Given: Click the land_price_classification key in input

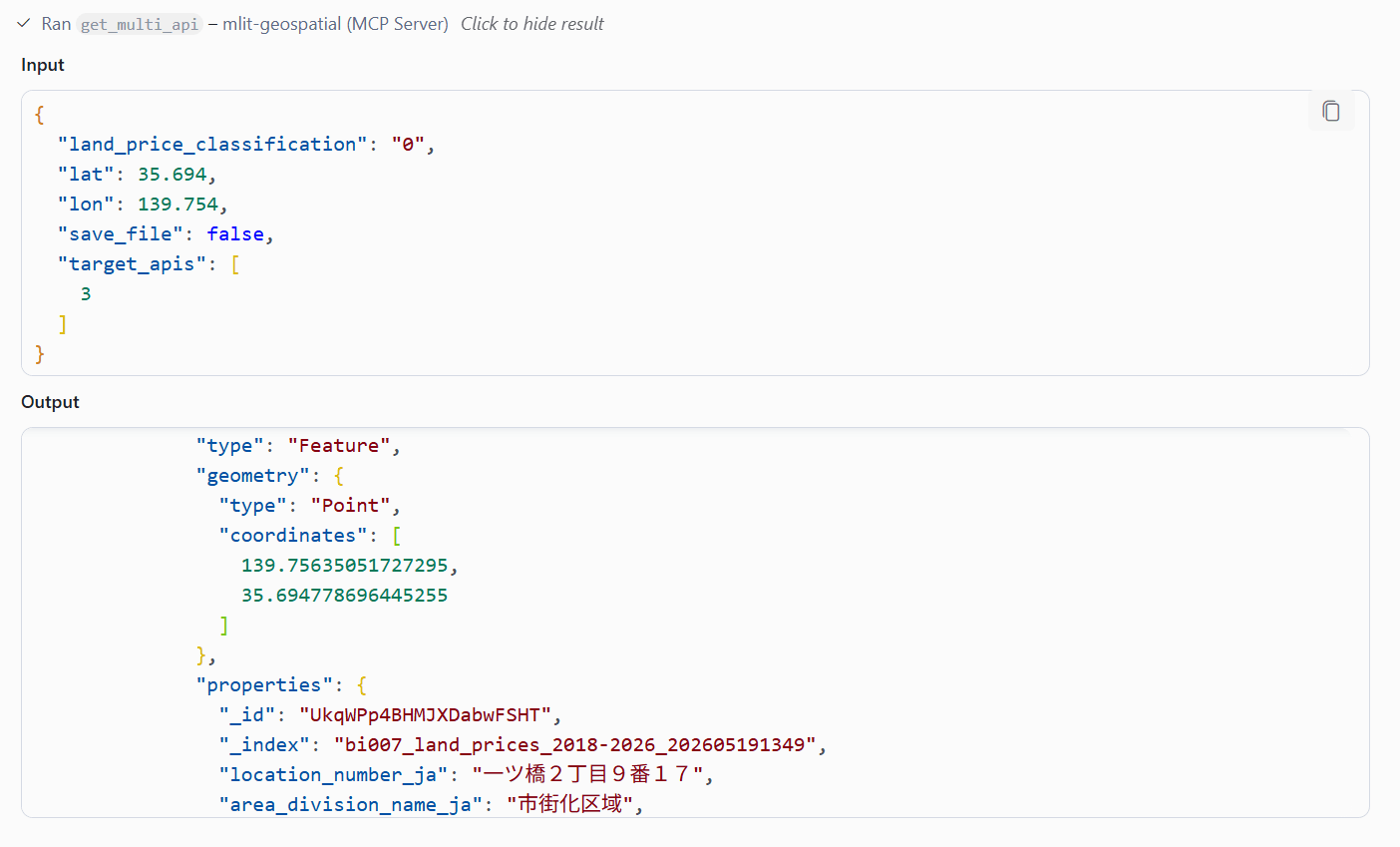Looking at the screenshot, I should [212, 144].
